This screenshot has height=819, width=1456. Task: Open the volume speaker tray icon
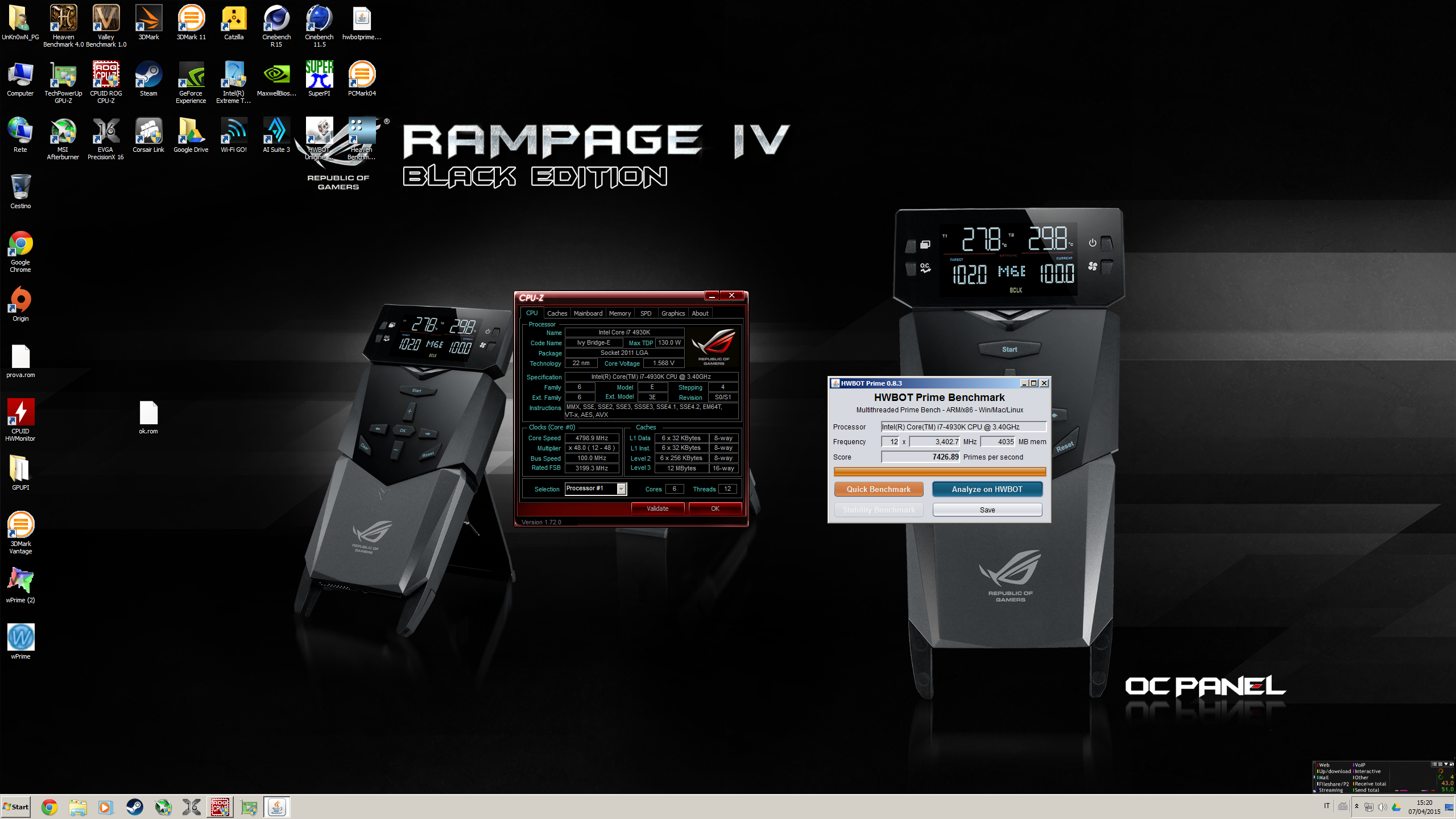point(1382,807)
